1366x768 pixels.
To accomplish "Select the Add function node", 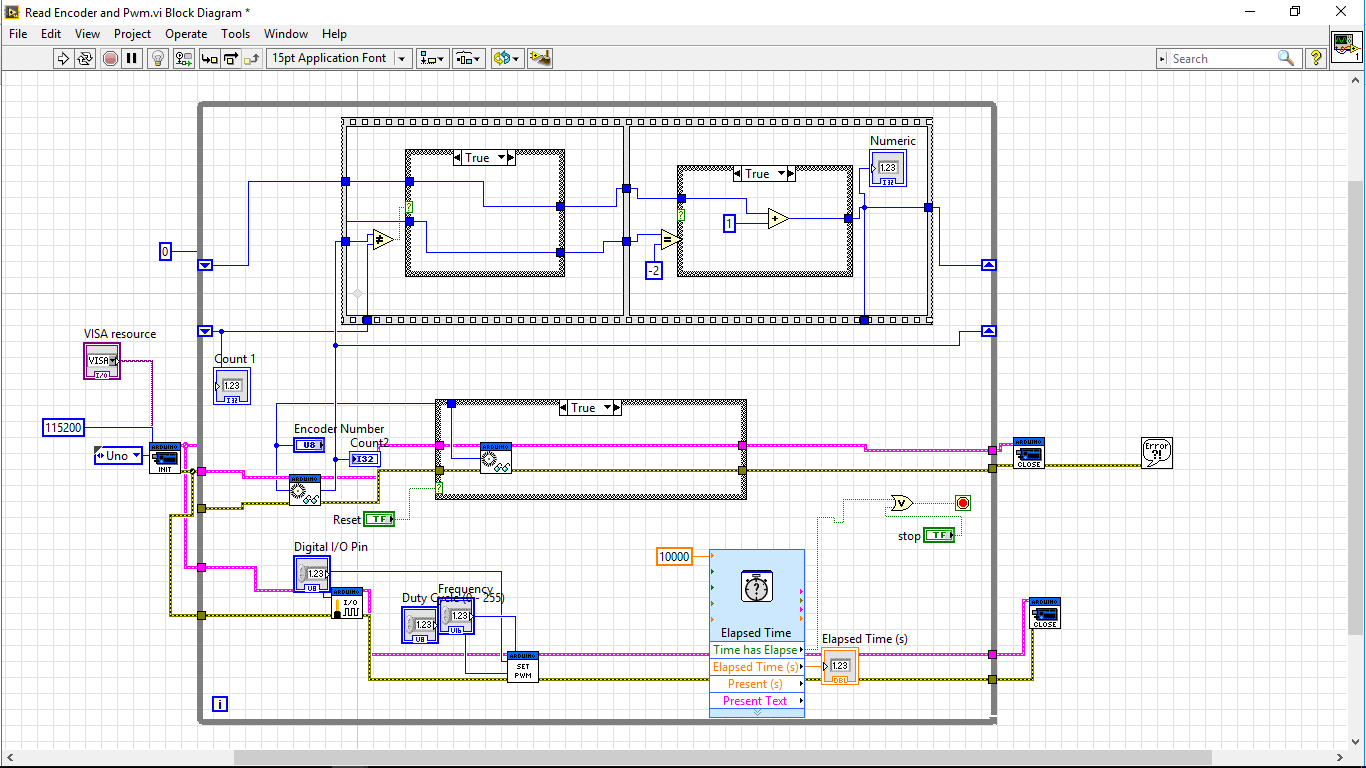I will click(778, 219).
